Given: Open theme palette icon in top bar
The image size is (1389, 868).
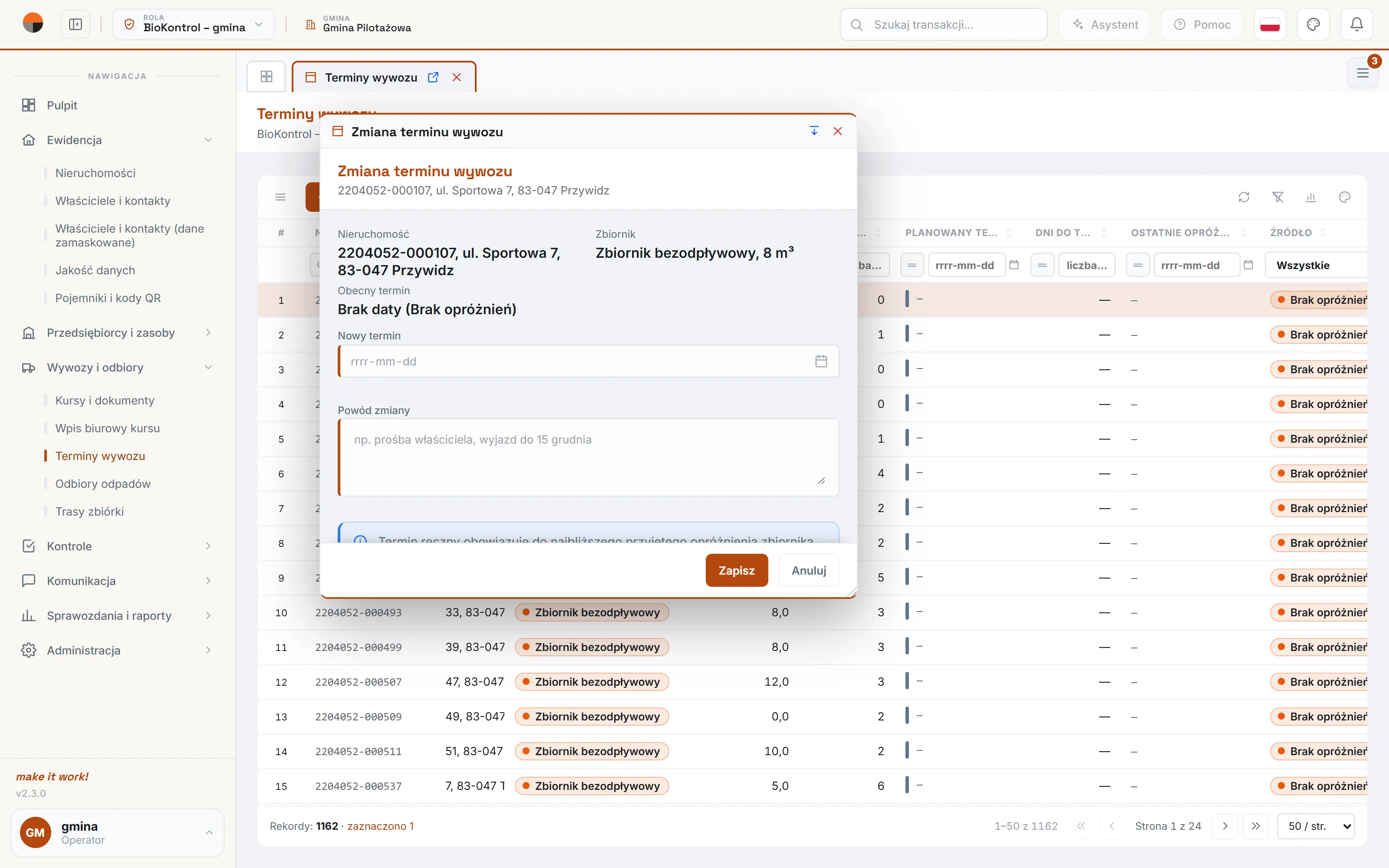Looking at the screenshot, I should click(x=1313, y=25).
